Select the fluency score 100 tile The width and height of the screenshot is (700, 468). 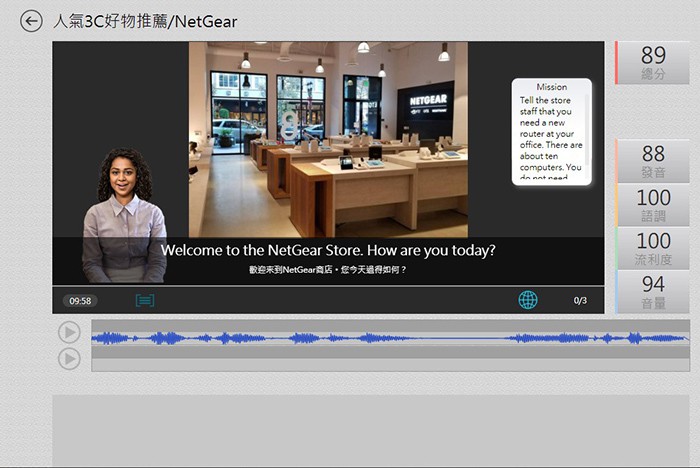pos(653,247)
